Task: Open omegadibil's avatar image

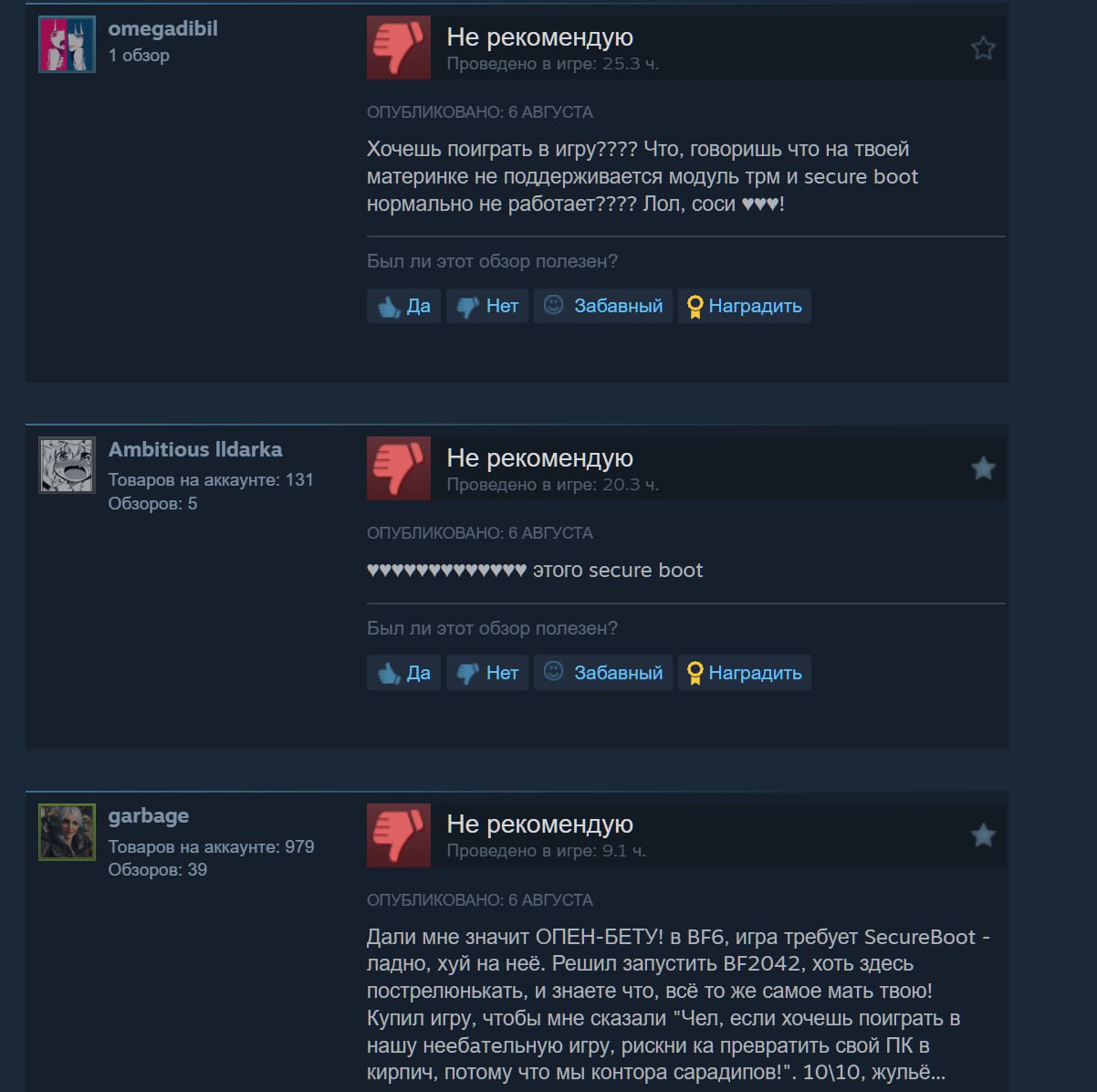Action: click(x=67, y=44)
